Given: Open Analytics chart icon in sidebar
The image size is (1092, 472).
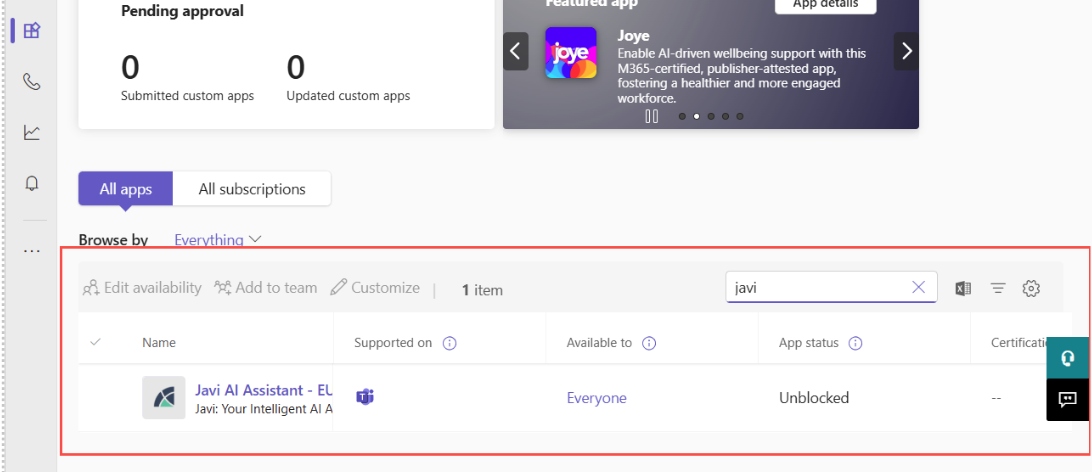Looking at the screenshot, I should coord(32,132).
